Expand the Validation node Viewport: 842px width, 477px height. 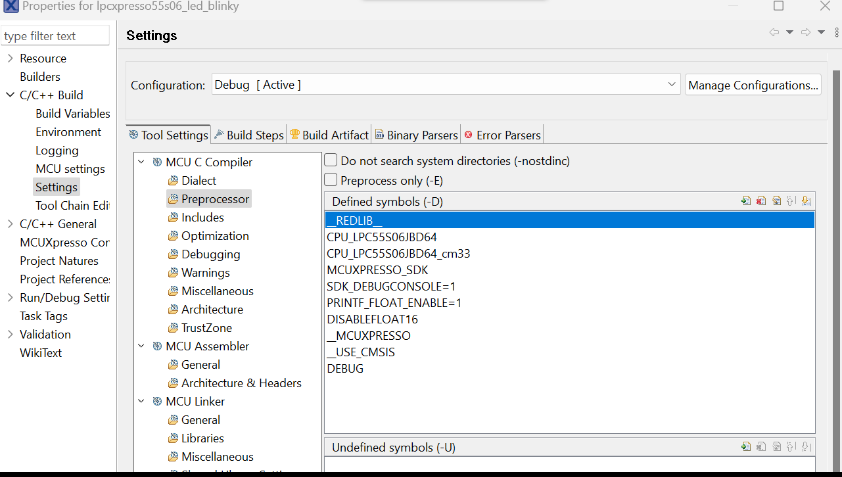click(10, 334)
